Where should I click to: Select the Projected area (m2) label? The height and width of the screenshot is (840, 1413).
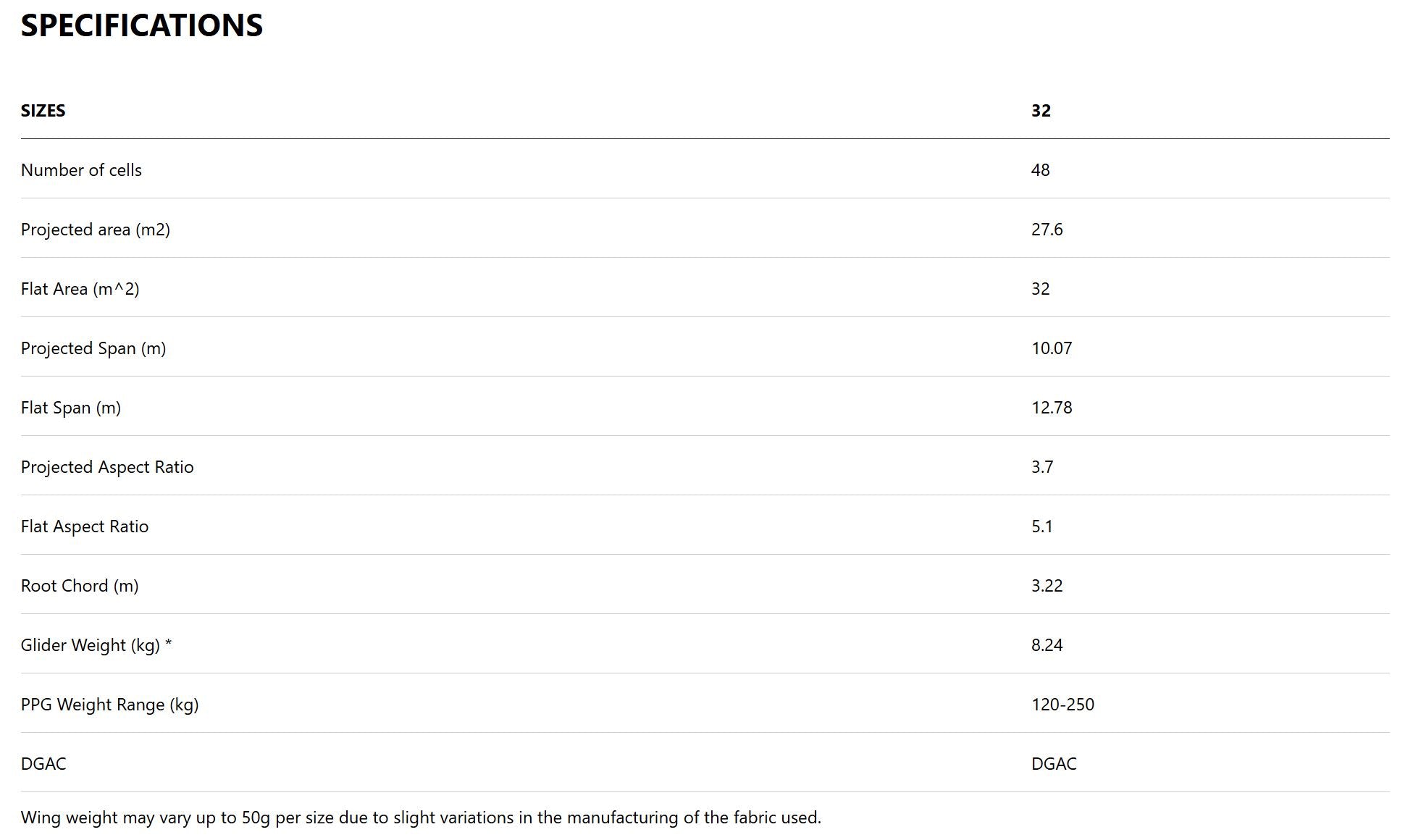coord(95,230)
